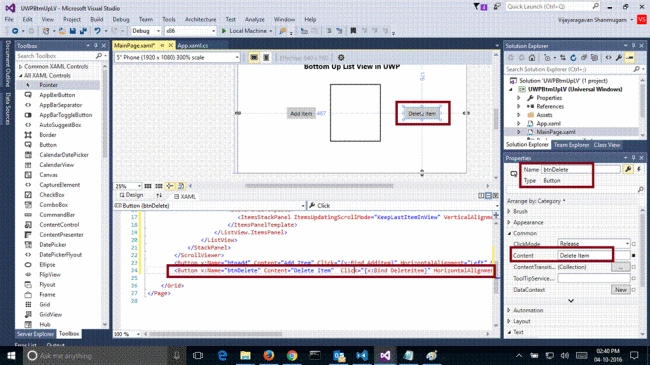Toggle snap grid in designer toolbar
The image size is (650, 365).
click(x=159, y=186)
